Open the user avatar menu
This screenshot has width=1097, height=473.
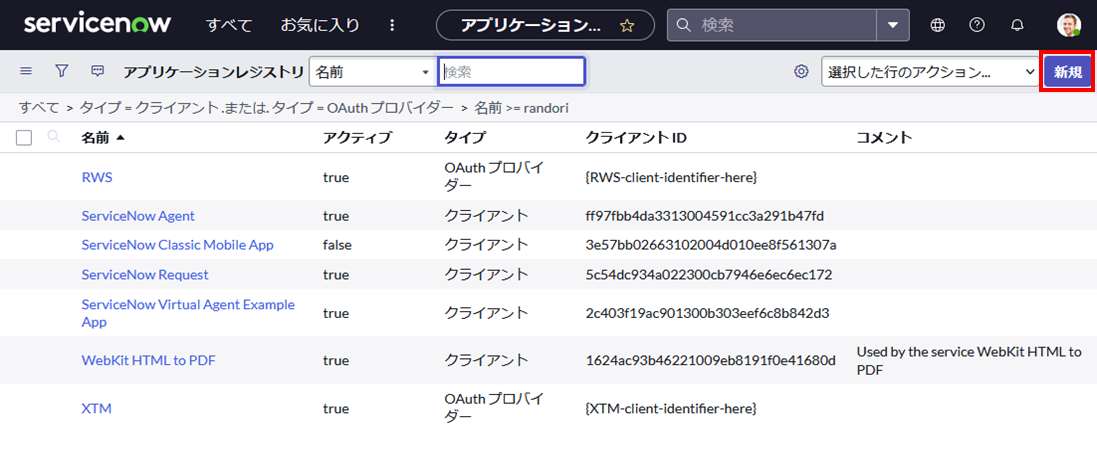coord(1068,25)
